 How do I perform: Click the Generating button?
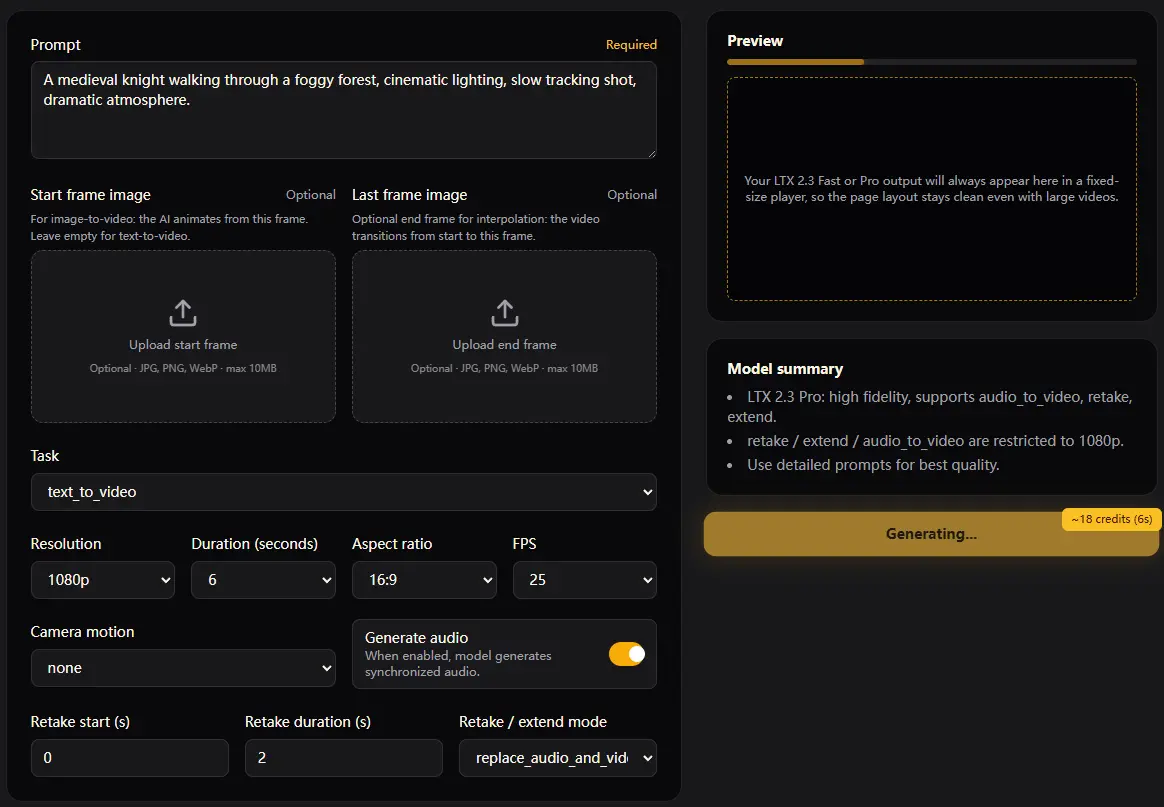tap(930, 533)
